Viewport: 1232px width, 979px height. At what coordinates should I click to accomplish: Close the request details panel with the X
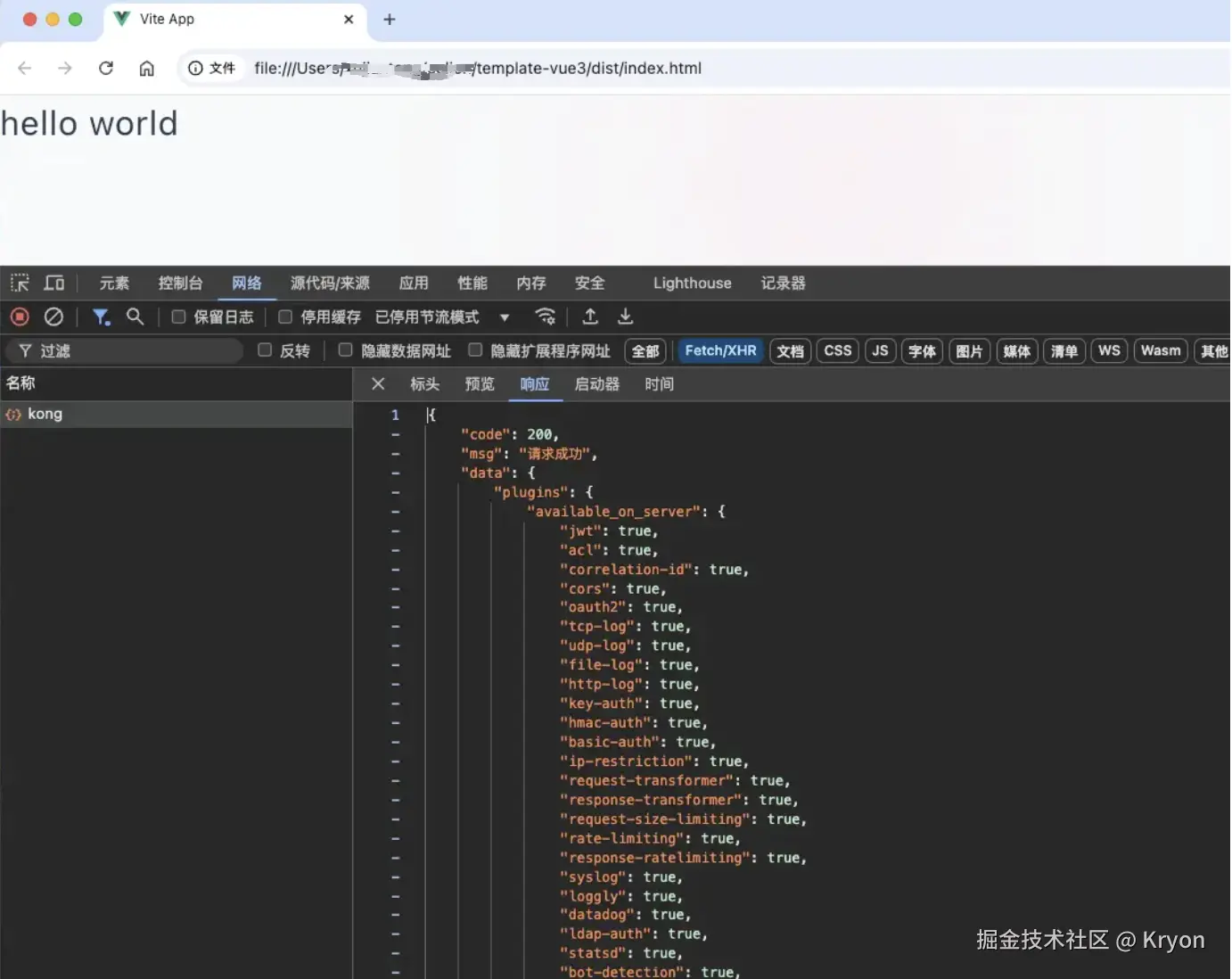coord(378,383)
